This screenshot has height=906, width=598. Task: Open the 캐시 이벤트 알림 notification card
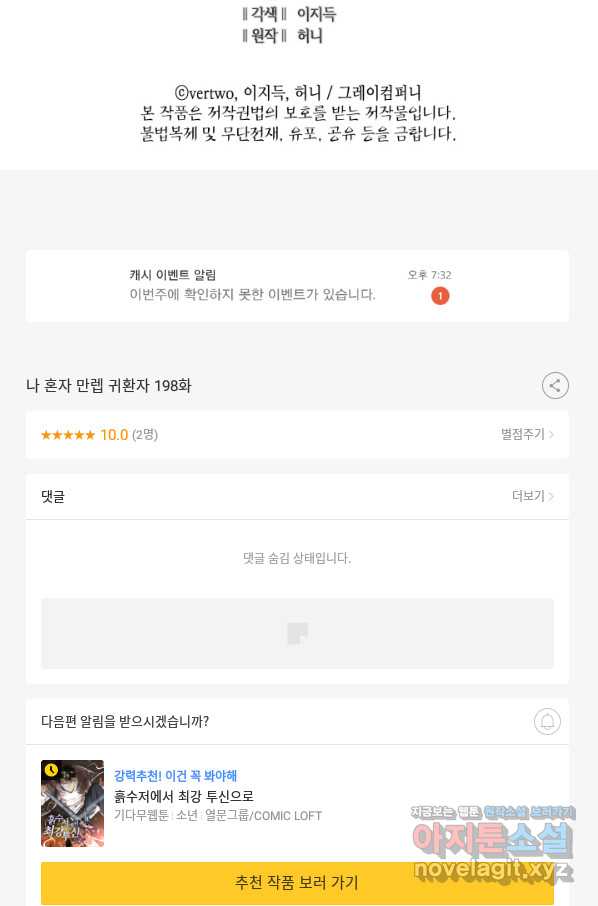[298, 286]
